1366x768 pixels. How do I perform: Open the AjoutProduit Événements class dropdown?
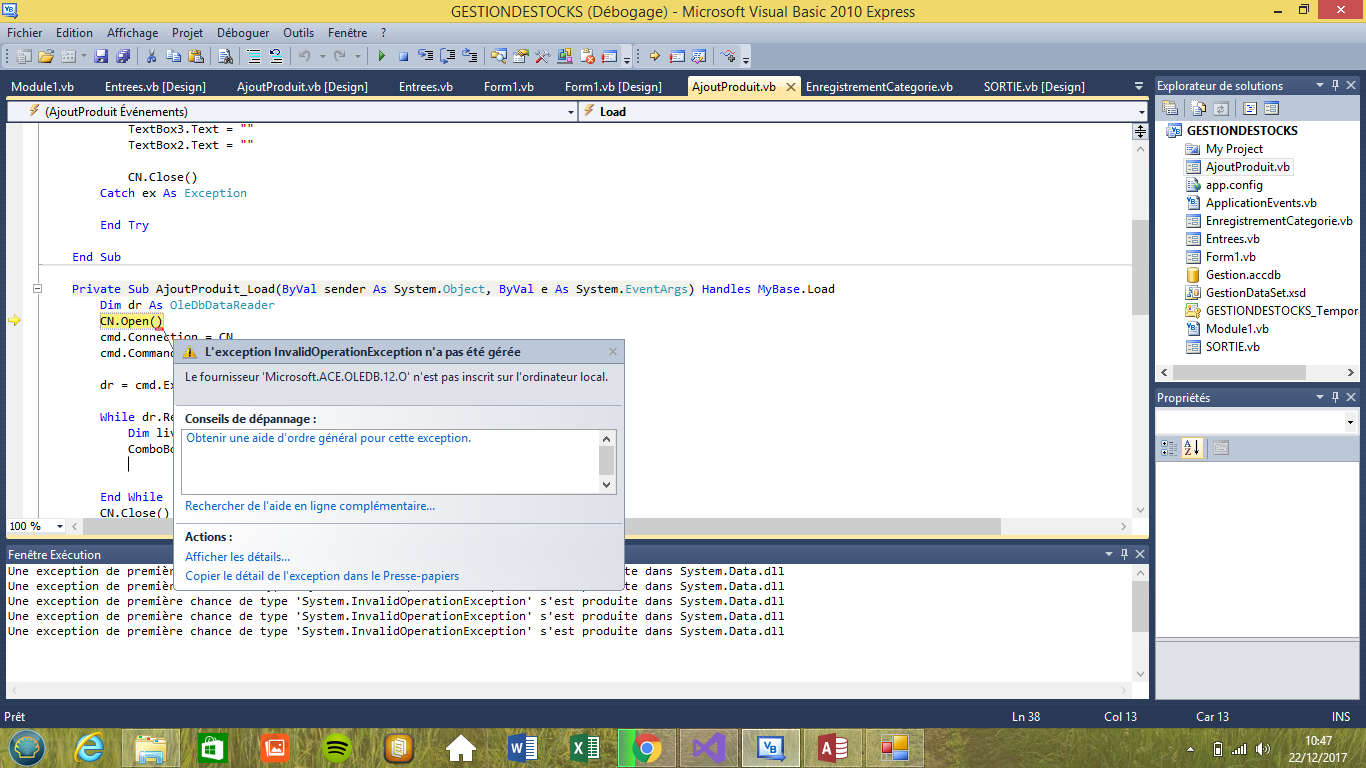point(570,112)
